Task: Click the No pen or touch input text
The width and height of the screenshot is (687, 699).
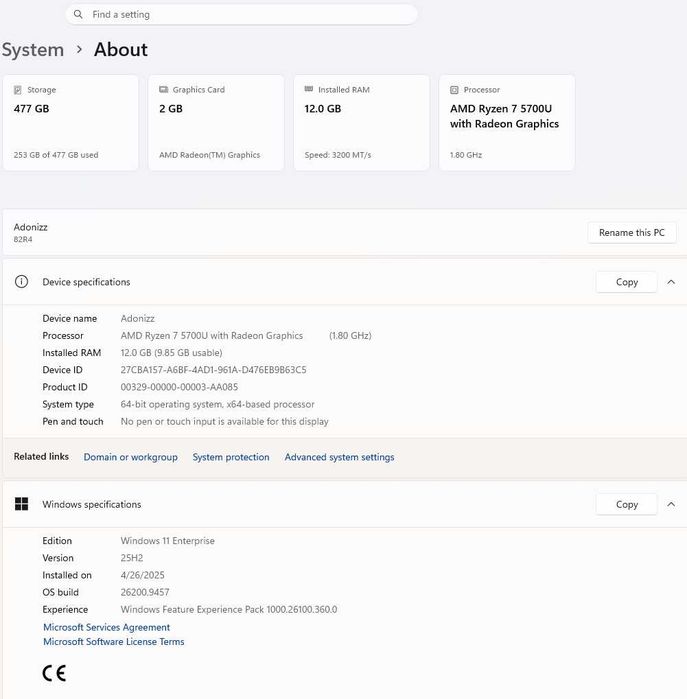Action: point(224,421)
